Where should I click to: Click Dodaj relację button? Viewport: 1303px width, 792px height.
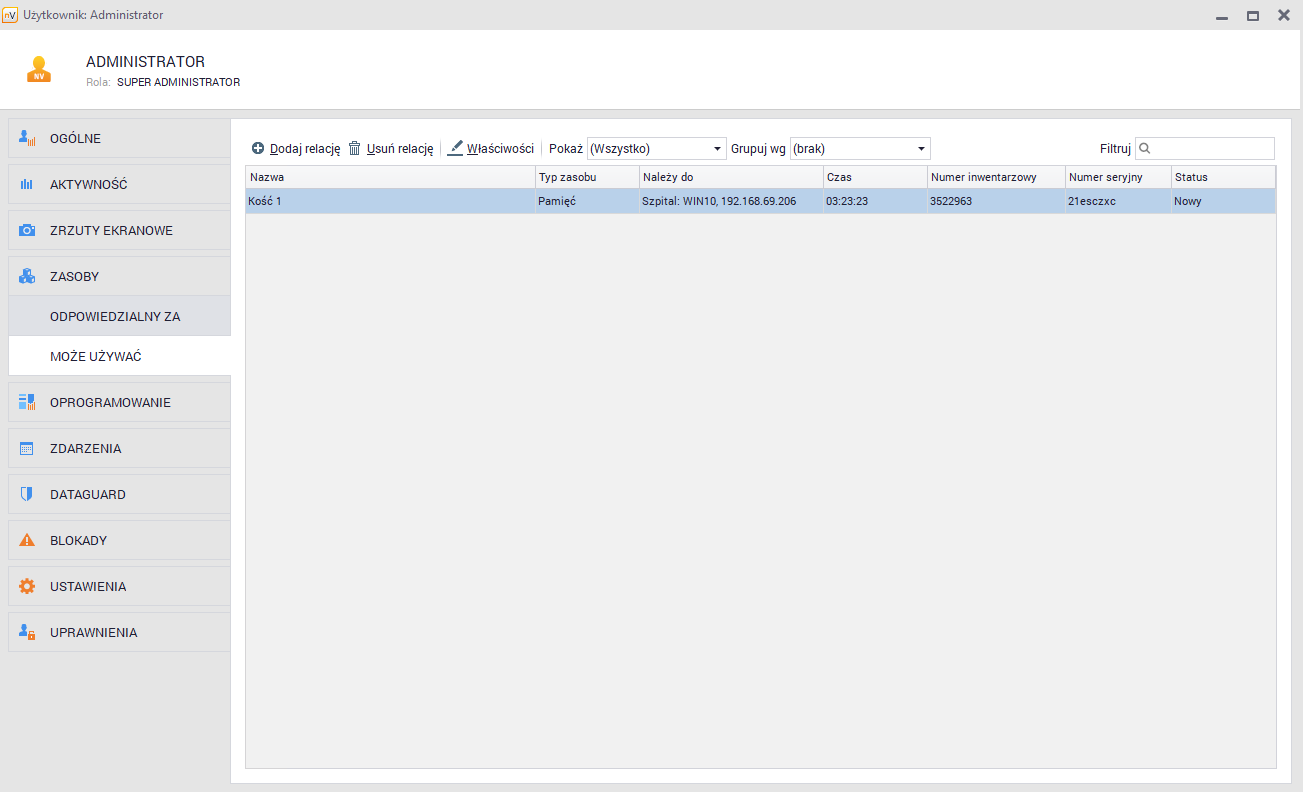pyautogui.click(x=296, y=149)
